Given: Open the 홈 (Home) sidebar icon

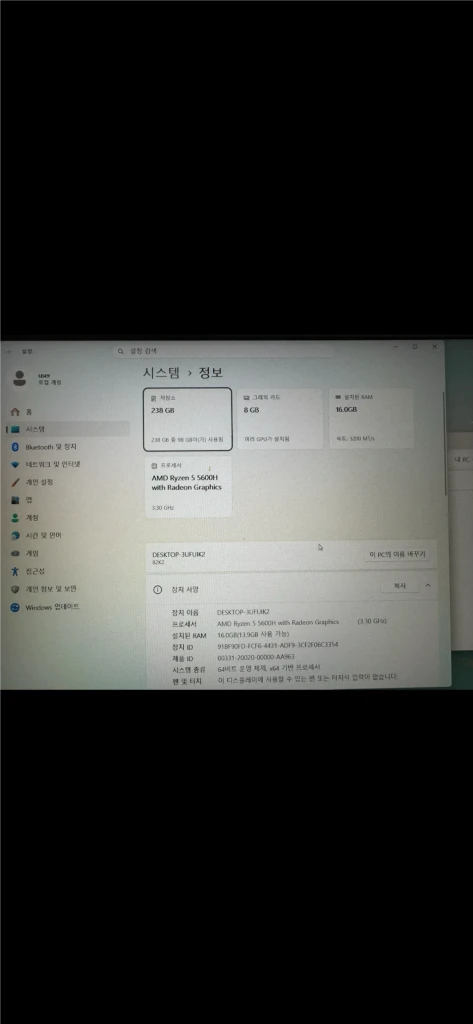Looking at the screenshot, I should [14, 412].
